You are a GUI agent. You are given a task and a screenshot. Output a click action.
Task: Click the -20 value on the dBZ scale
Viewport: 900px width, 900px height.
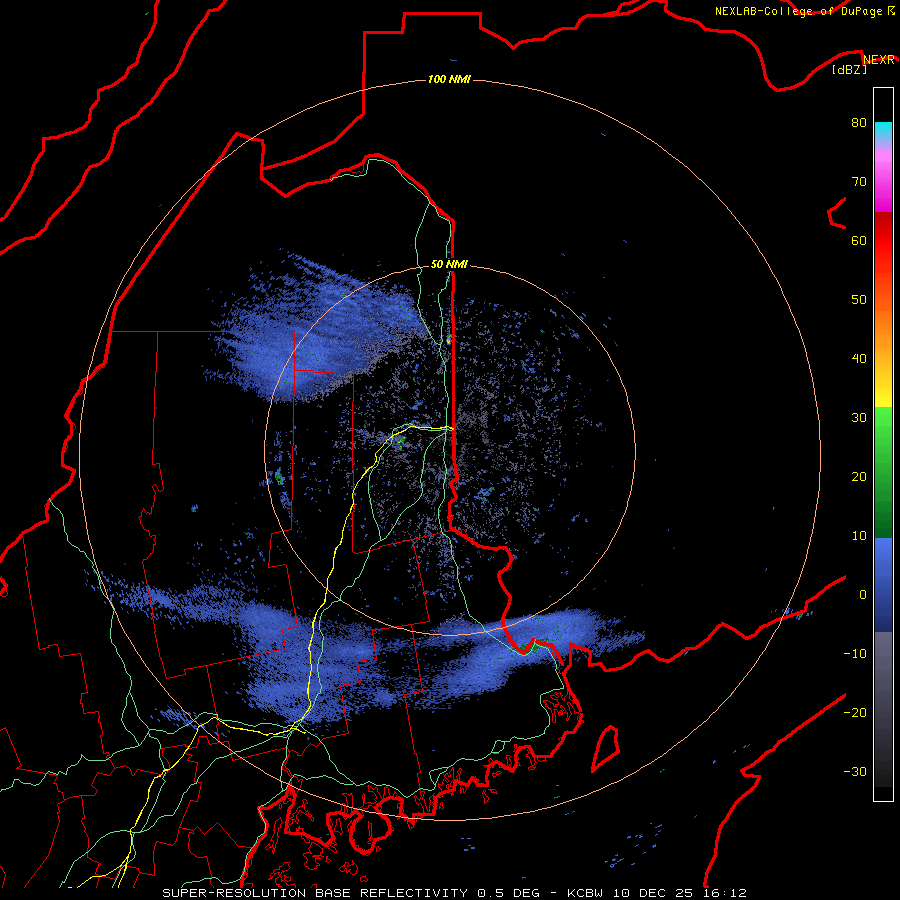855,713
